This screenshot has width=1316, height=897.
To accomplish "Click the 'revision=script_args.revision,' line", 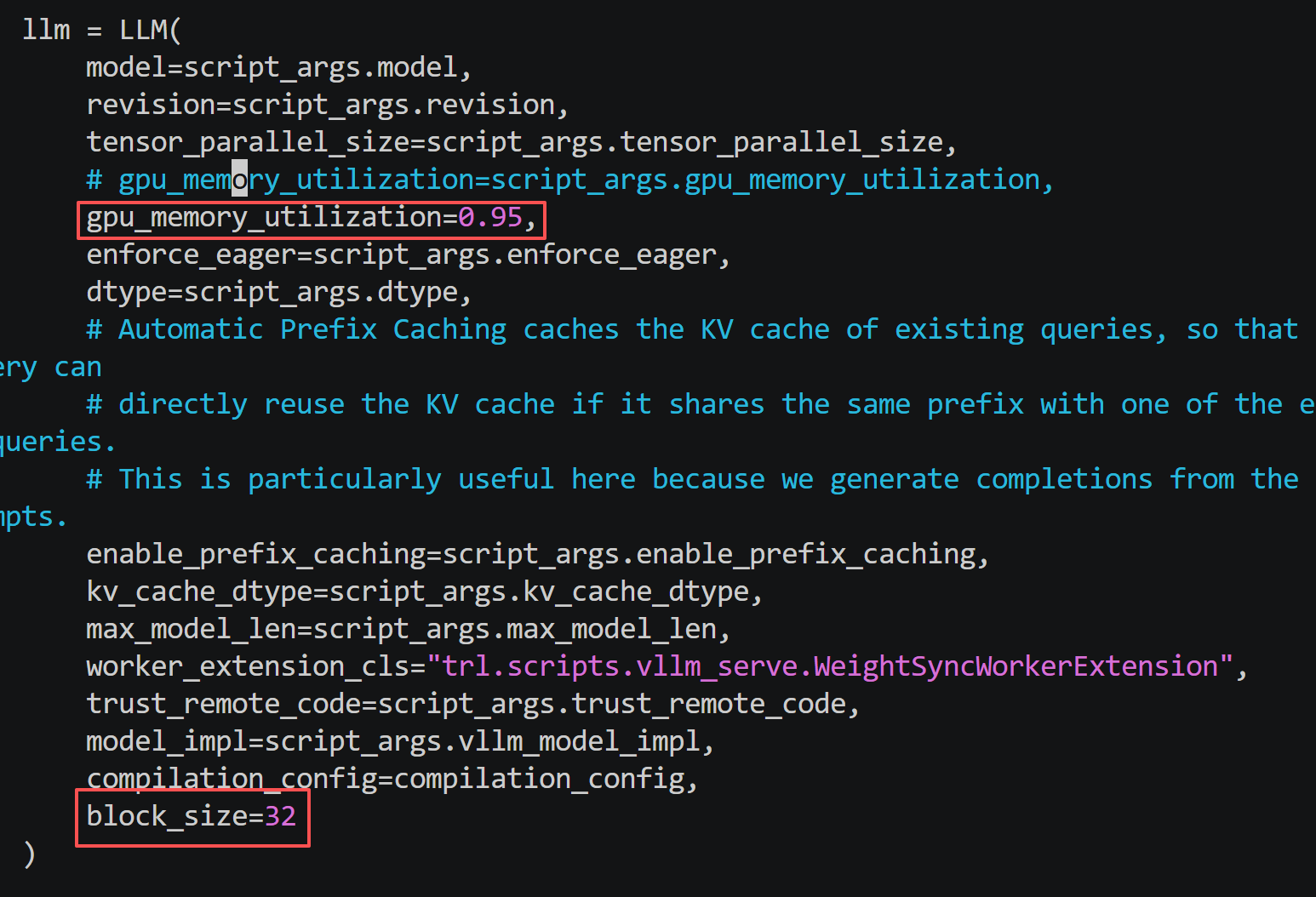I will pyautogui.click(x=327, y=105).
